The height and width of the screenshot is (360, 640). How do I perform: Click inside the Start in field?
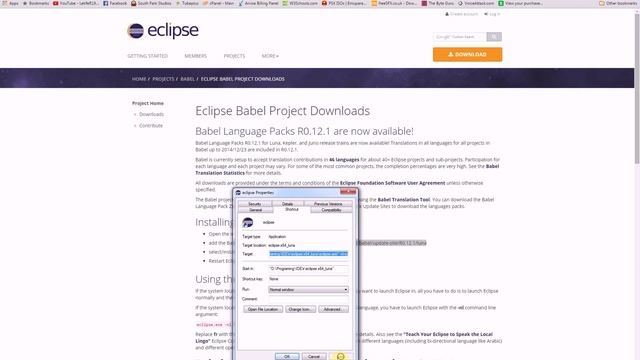(309, 269)
